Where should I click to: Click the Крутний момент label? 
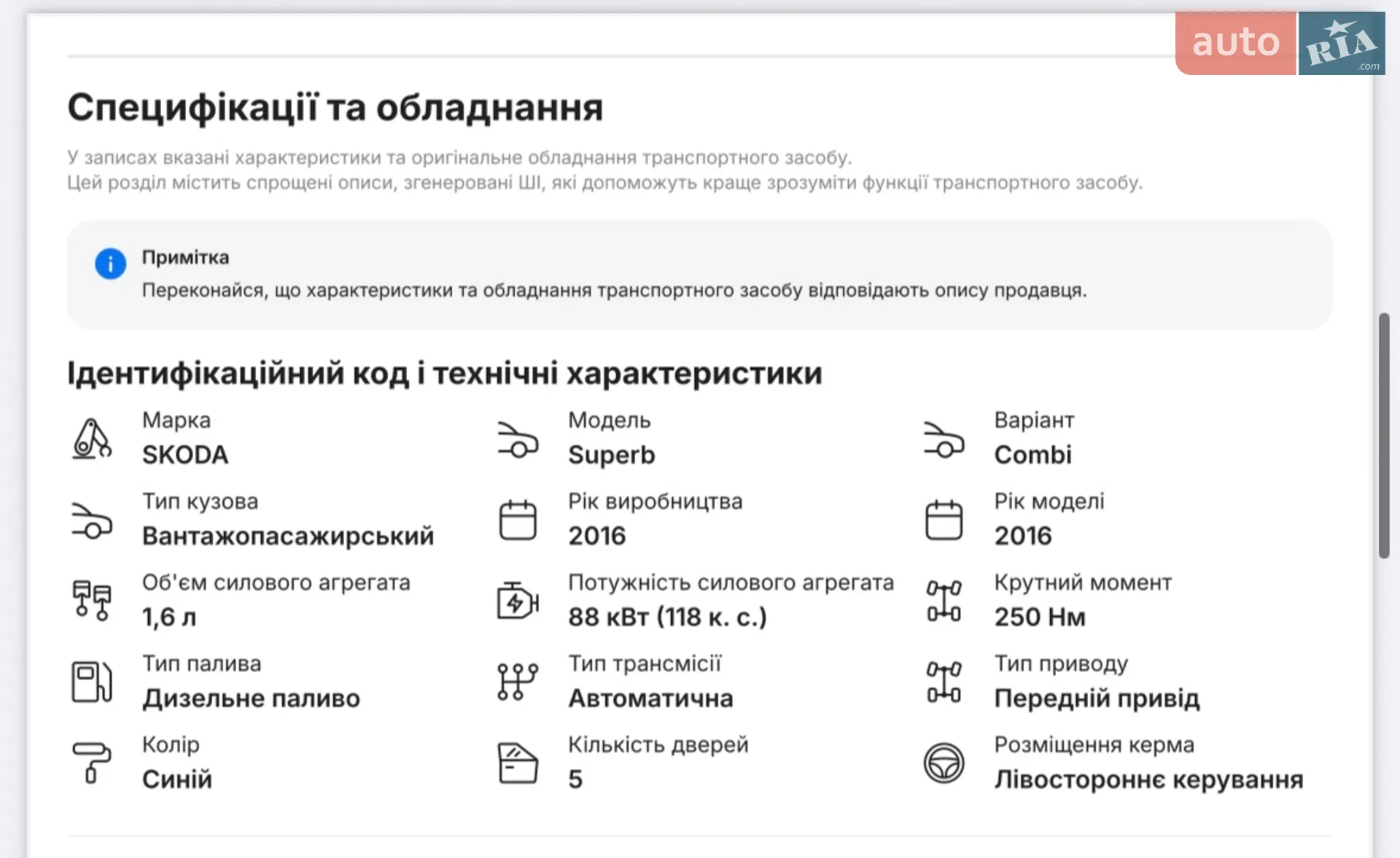click(1084, 583)
